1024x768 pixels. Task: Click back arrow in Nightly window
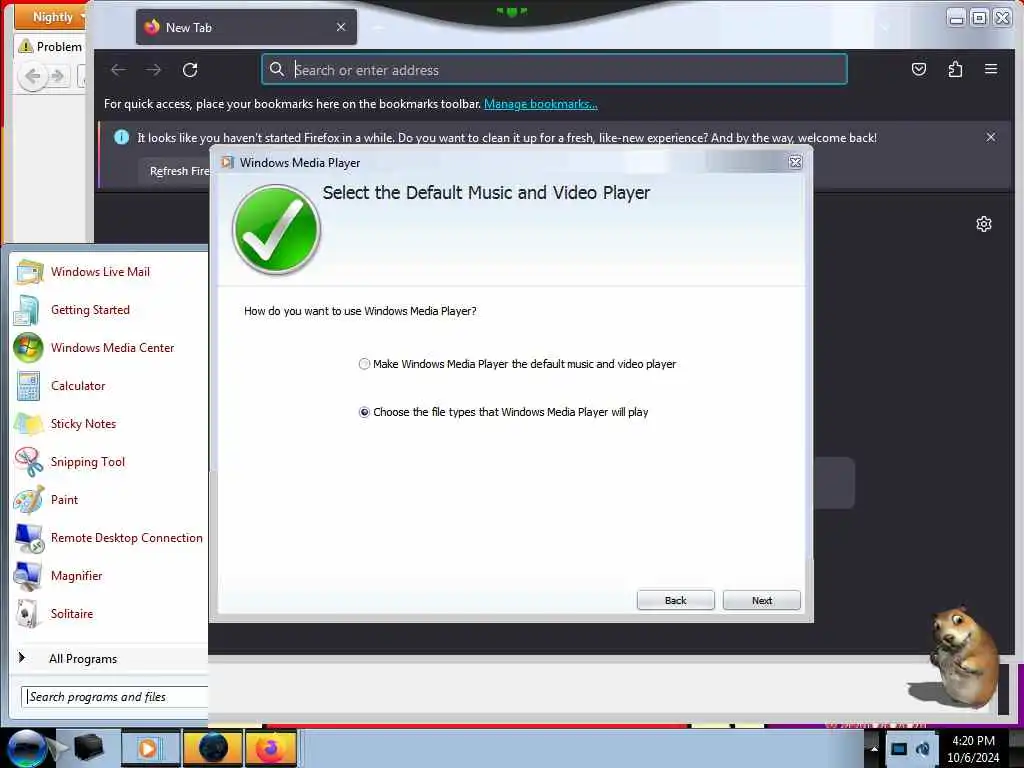33,76
